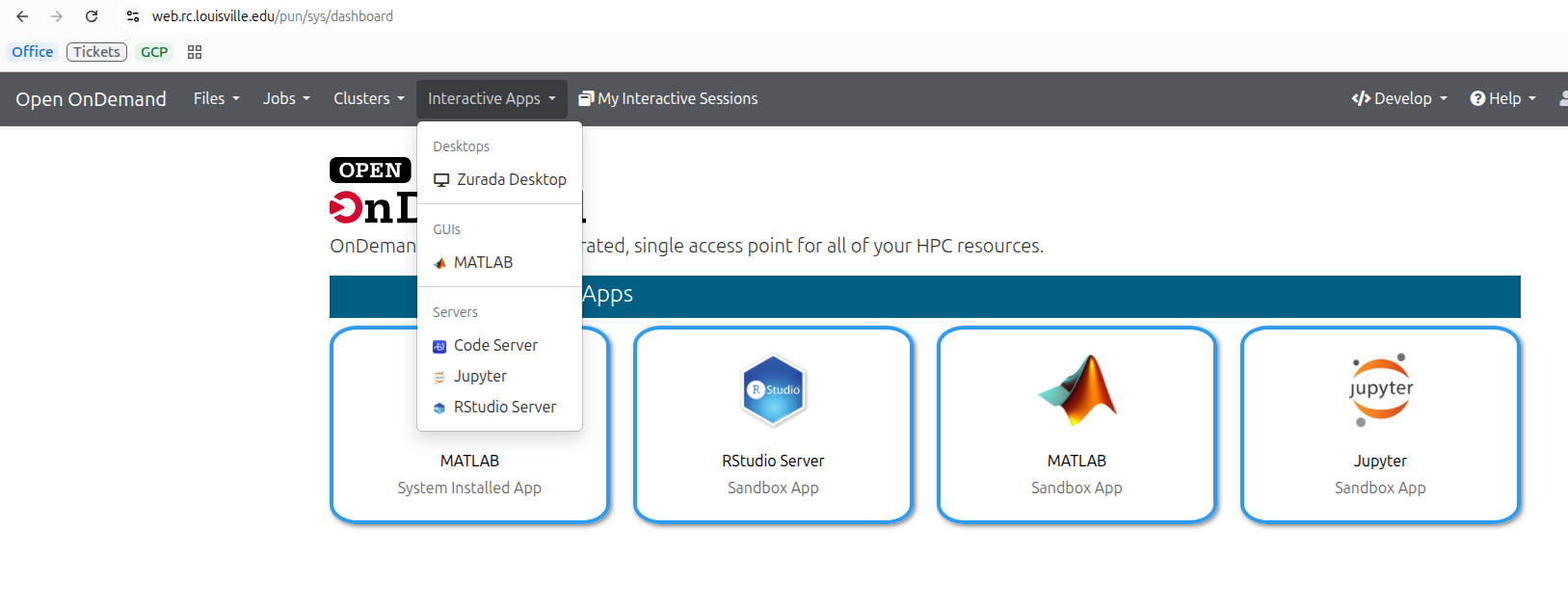Click the RStudio hexagon logo
The image size is (1568, 608).
tap(773, 389)
